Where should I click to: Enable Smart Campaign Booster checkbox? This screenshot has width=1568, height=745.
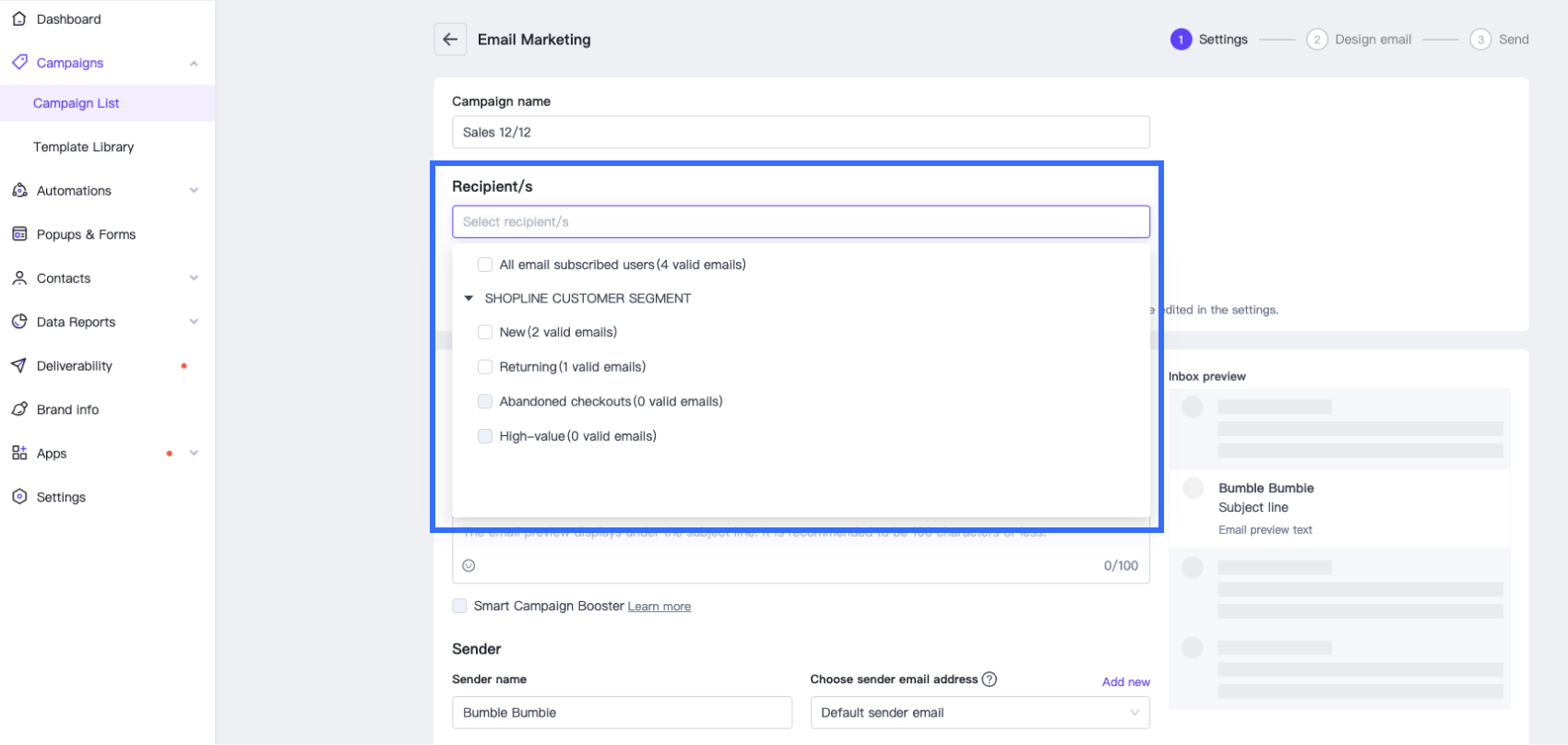[459, 606]
